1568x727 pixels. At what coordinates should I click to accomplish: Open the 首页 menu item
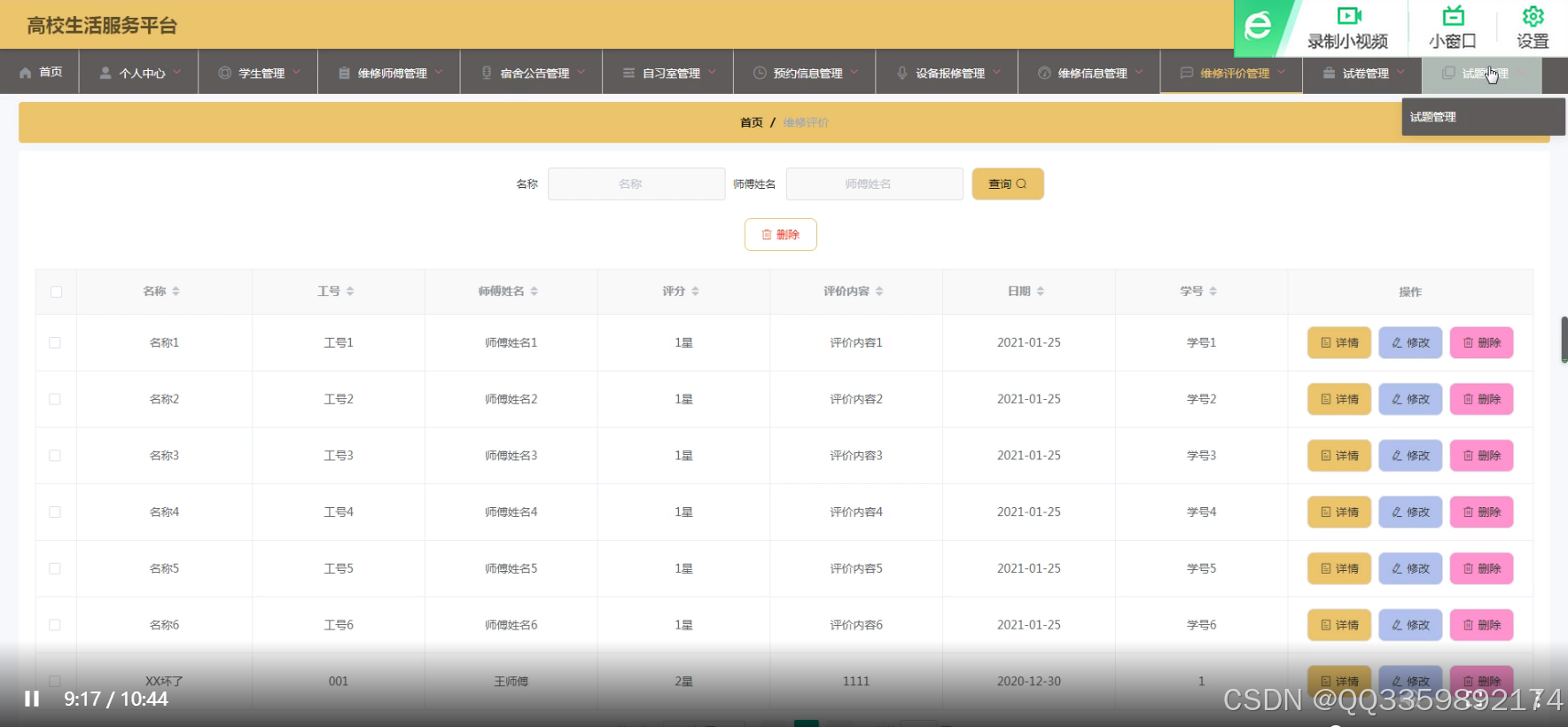41,73
